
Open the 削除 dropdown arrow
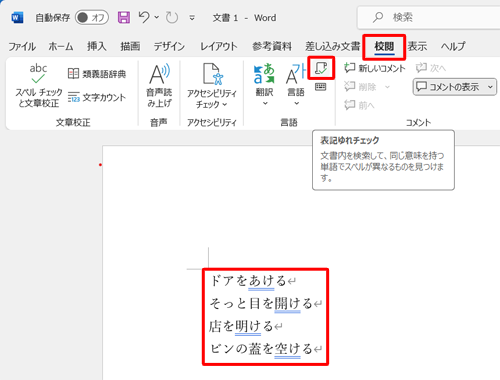387,87
